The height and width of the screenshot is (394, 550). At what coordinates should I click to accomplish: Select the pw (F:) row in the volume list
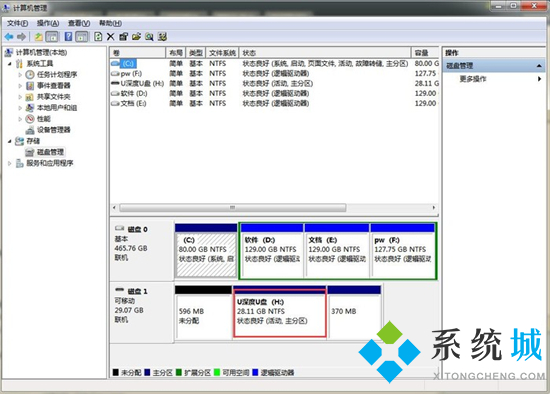pos(274,73)
